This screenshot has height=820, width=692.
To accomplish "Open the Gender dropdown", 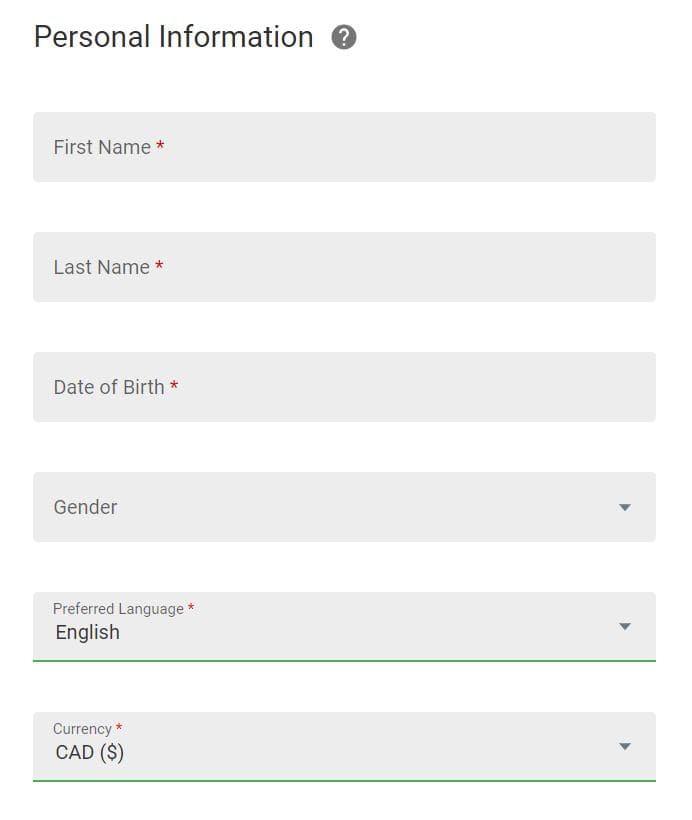I will 344,507.
